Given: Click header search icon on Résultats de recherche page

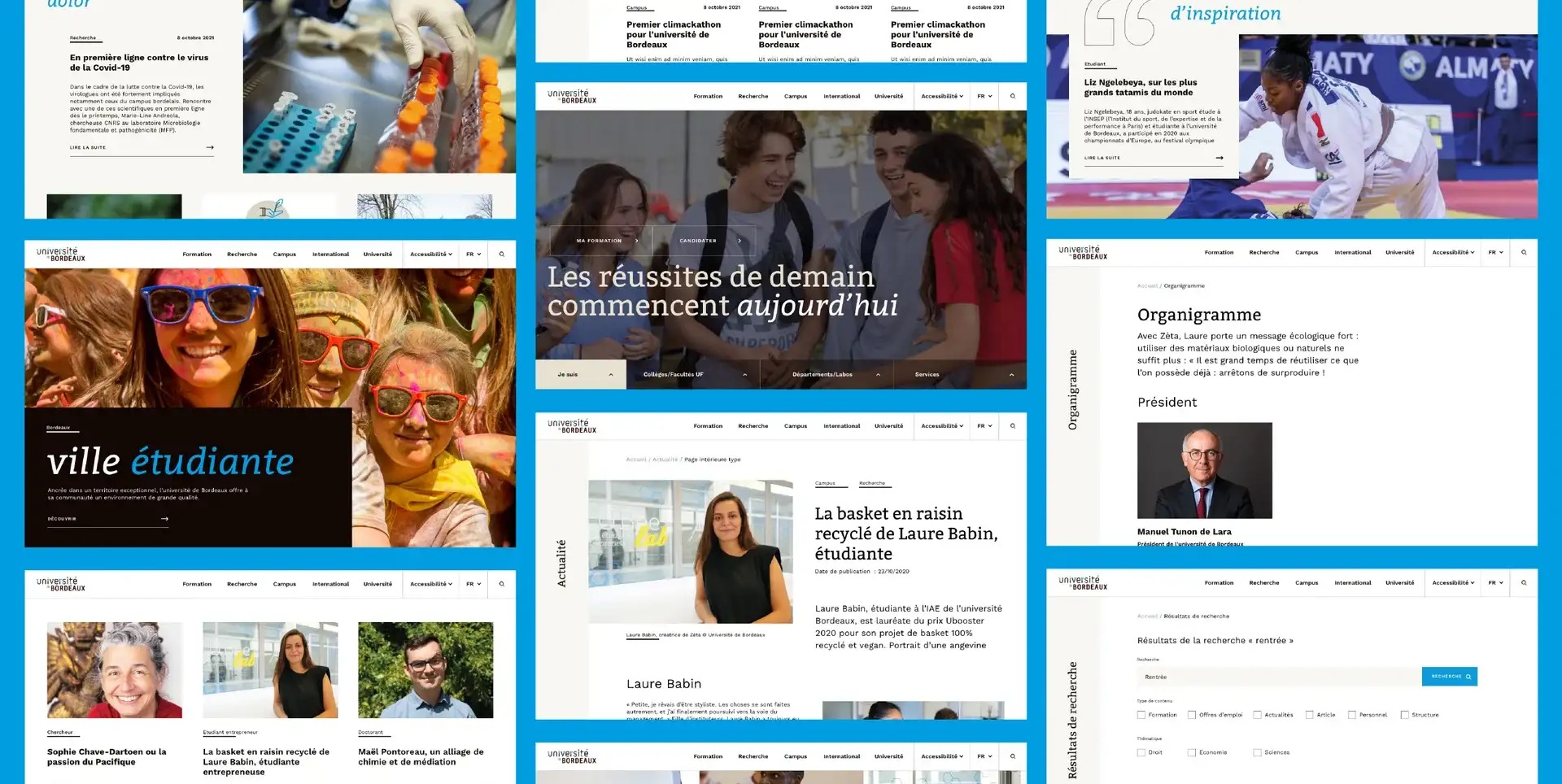Looking at the screenshot, I should point(1524,582).
